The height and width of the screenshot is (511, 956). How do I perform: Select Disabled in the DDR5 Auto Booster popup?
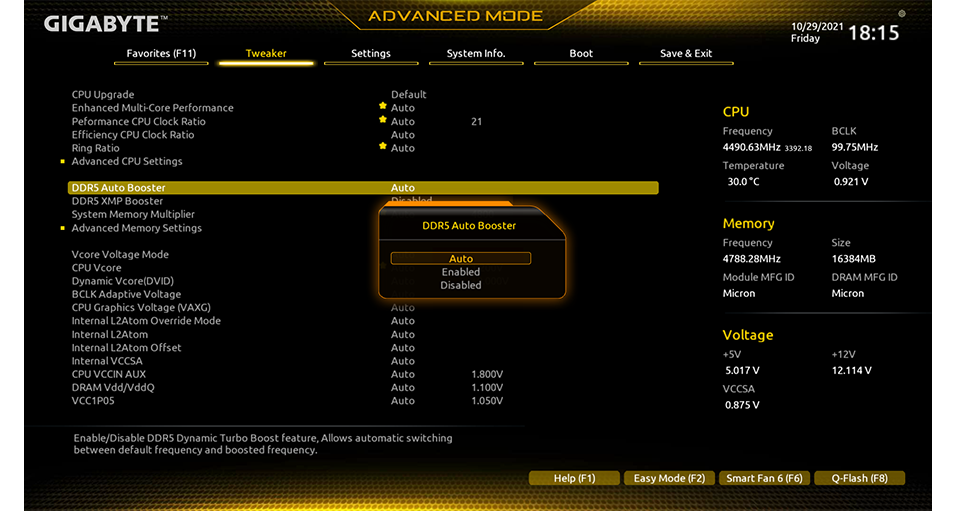pos(460,285)
